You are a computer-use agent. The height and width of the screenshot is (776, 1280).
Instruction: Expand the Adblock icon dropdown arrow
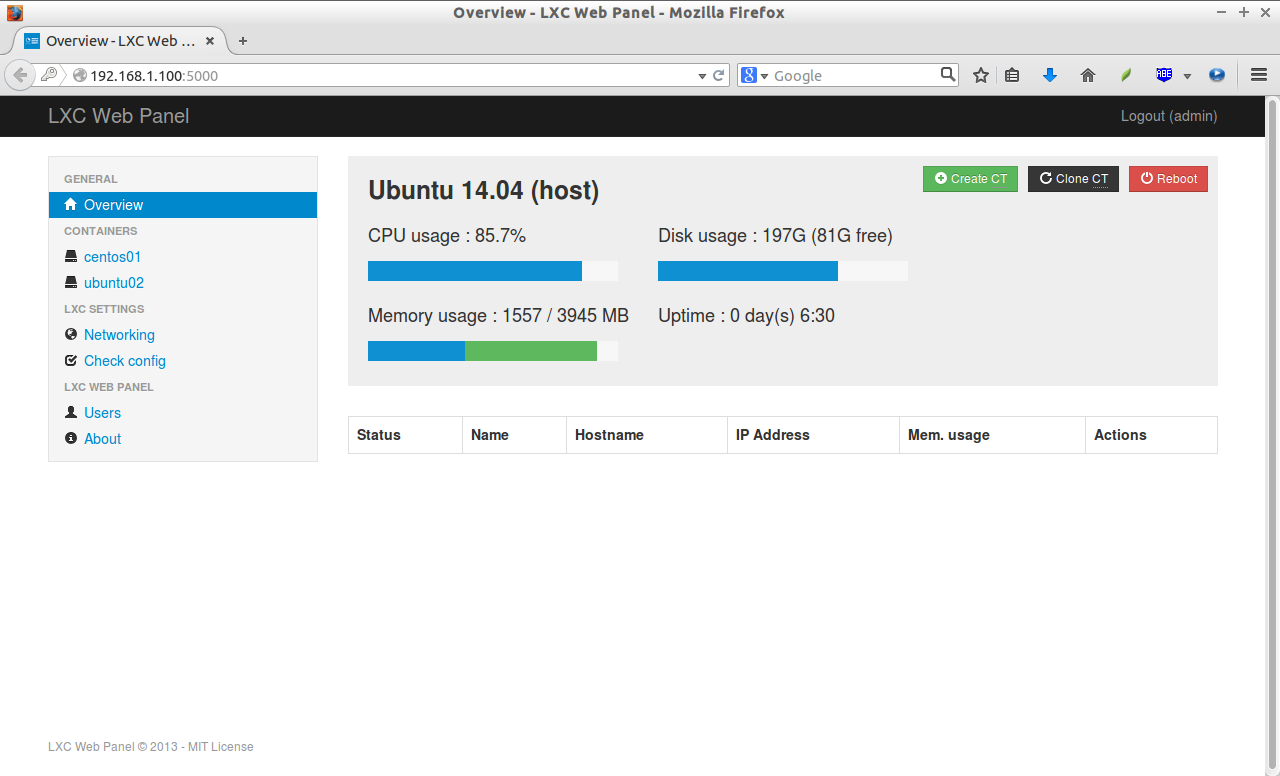[x=1187, y=76]
